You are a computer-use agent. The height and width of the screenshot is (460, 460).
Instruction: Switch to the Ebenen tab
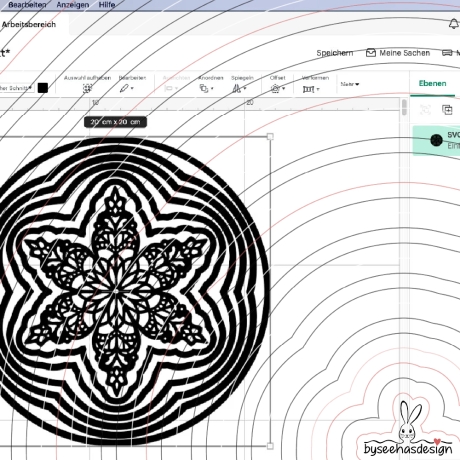tap(432, 83)
